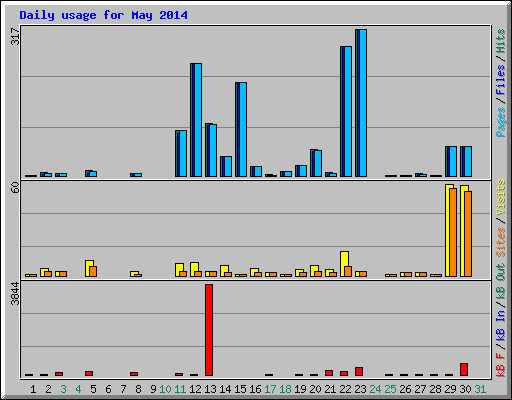Click the 317 axis maximum label

15,36
